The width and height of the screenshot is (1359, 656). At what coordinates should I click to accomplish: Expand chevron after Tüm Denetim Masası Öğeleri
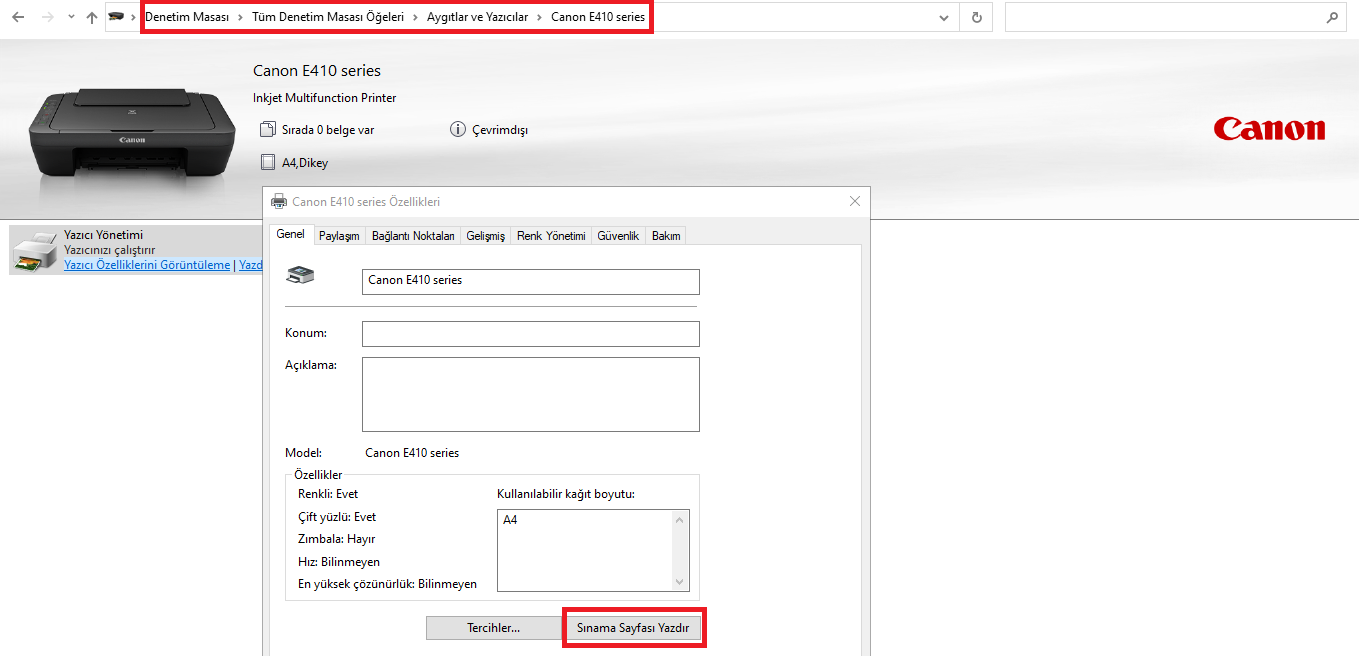point(417,17)
